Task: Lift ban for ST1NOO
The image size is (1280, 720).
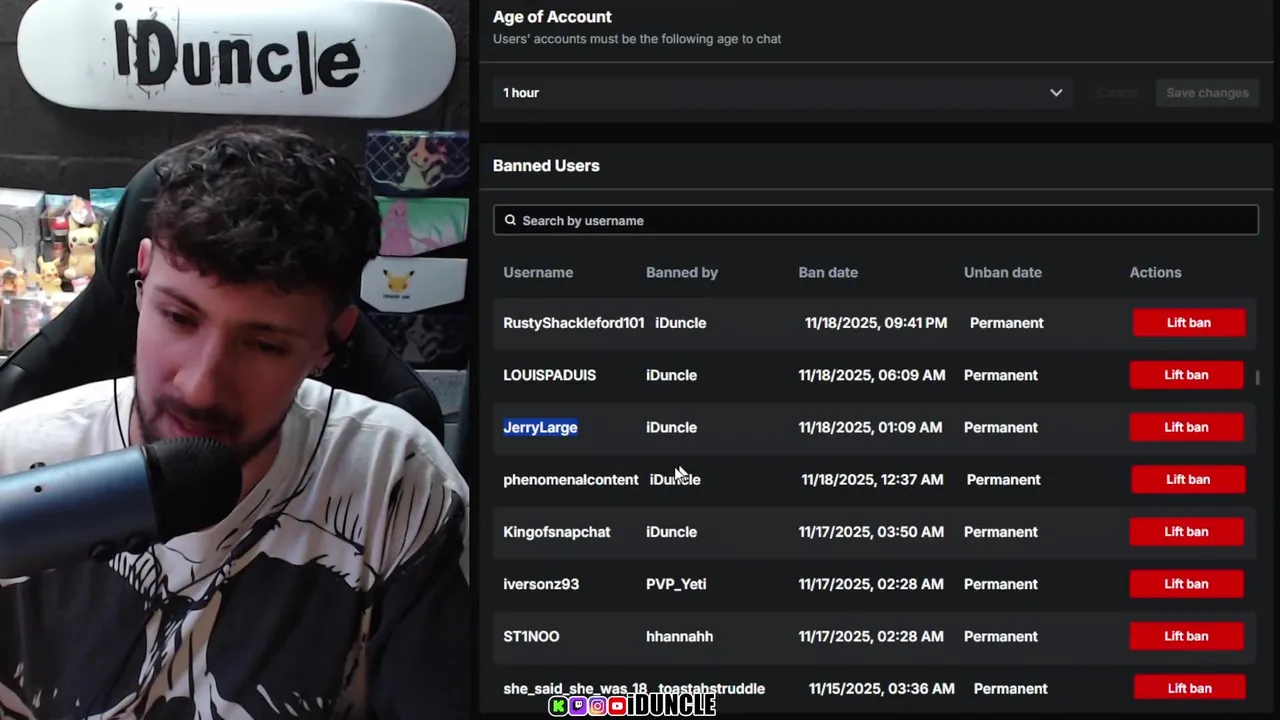Action: click(x=1186, y=636)
